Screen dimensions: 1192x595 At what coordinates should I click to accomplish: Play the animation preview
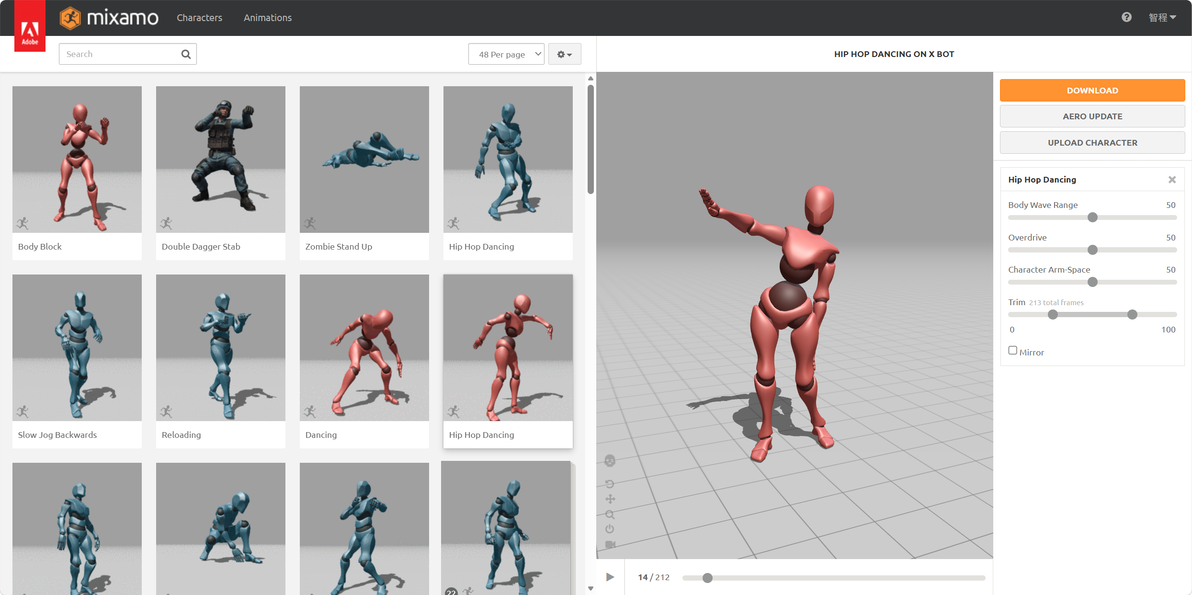[610, 578]
